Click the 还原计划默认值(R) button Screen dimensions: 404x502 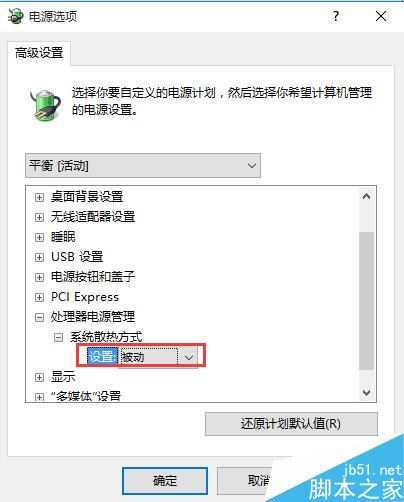click(291, 424)
